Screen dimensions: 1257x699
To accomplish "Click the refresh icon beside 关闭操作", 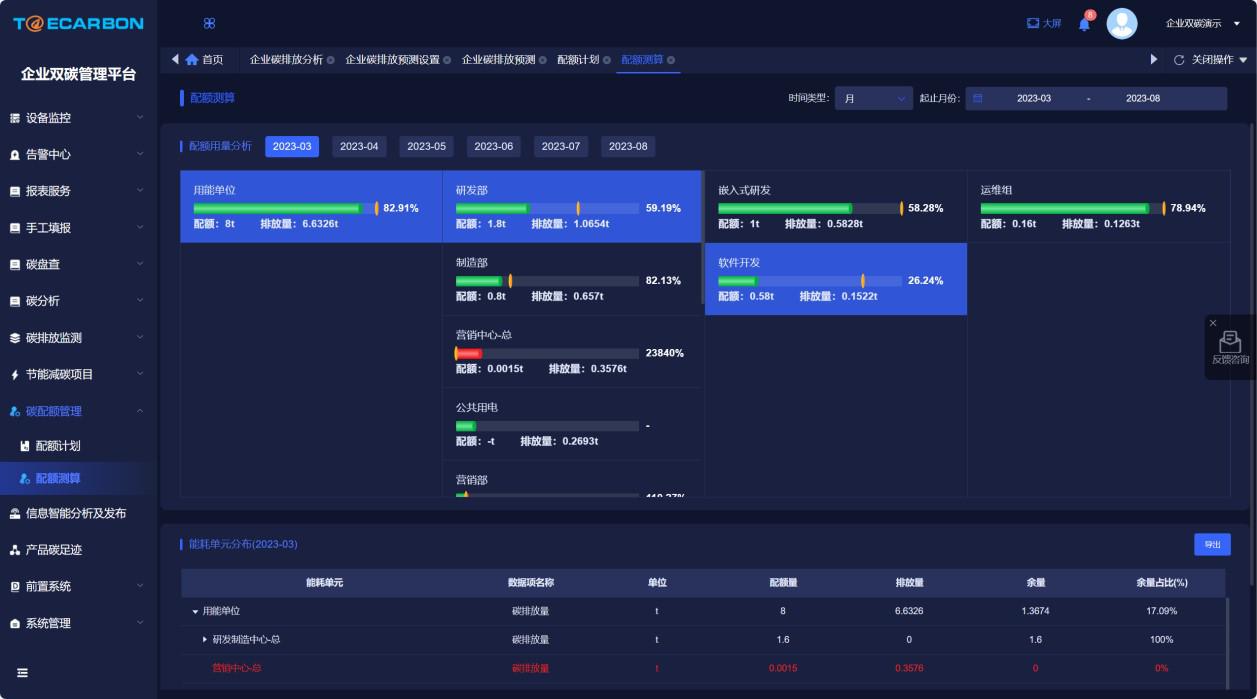I will coord(1179,60).
